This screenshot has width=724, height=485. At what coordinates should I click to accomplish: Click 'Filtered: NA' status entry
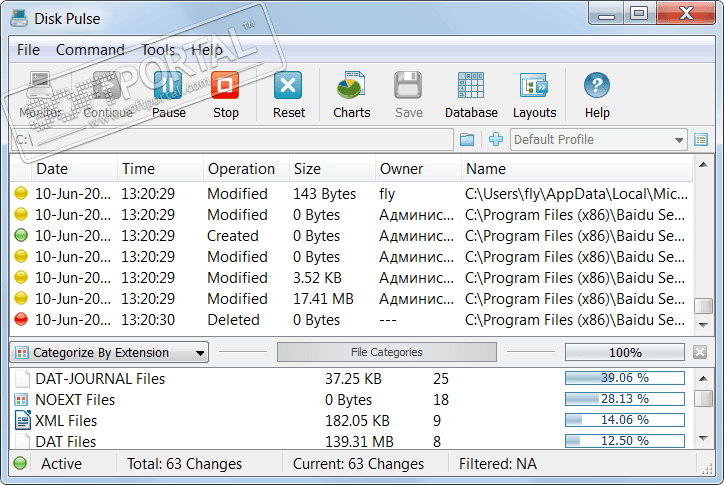click(497, 464)
